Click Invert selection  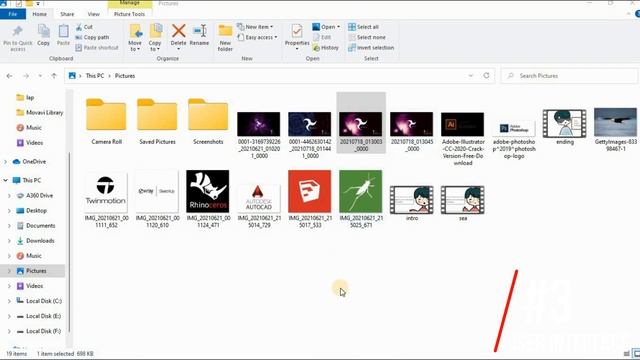371,48
